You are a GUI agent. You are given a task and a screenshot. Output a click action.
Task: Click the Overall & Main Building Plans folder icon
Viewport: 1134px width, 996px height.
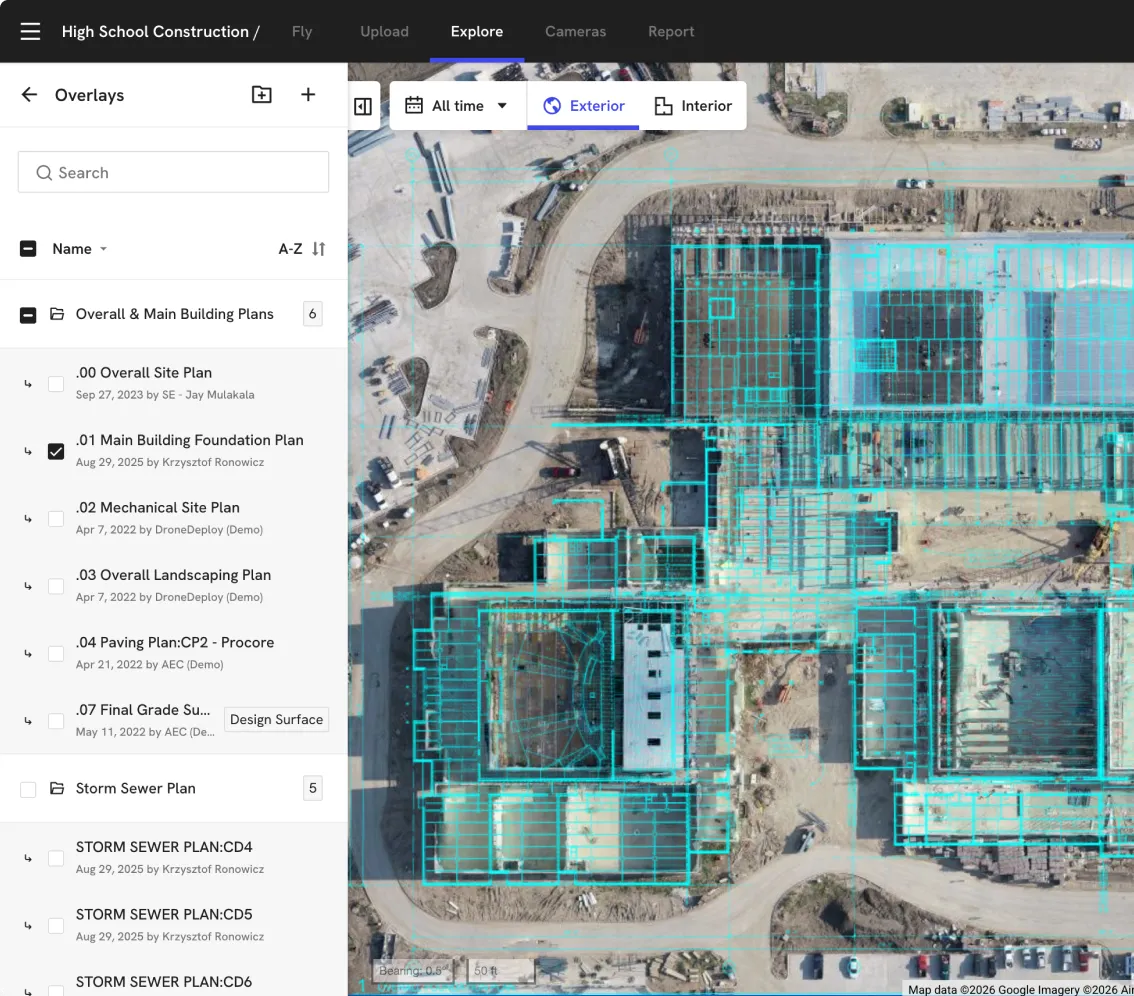click(x=57, y=314)
